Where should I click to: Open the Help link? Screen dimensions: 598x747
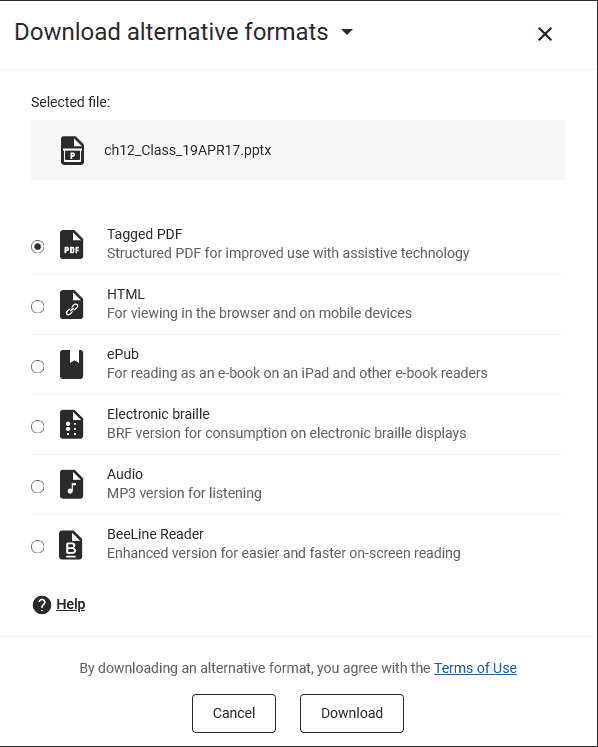(x=71, y=604)
